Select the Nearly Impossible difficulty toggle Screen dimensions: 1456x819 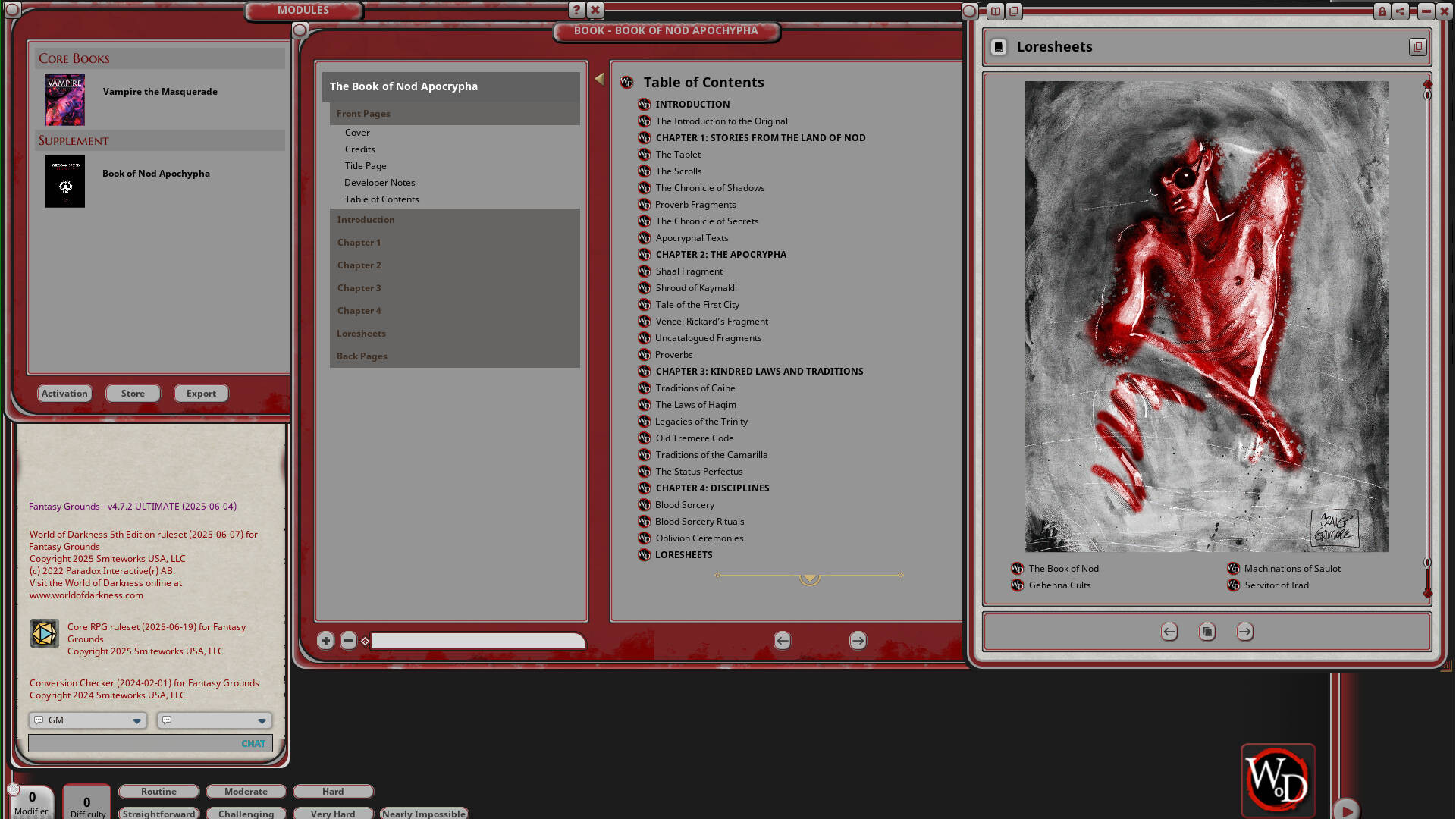[424, 813]
